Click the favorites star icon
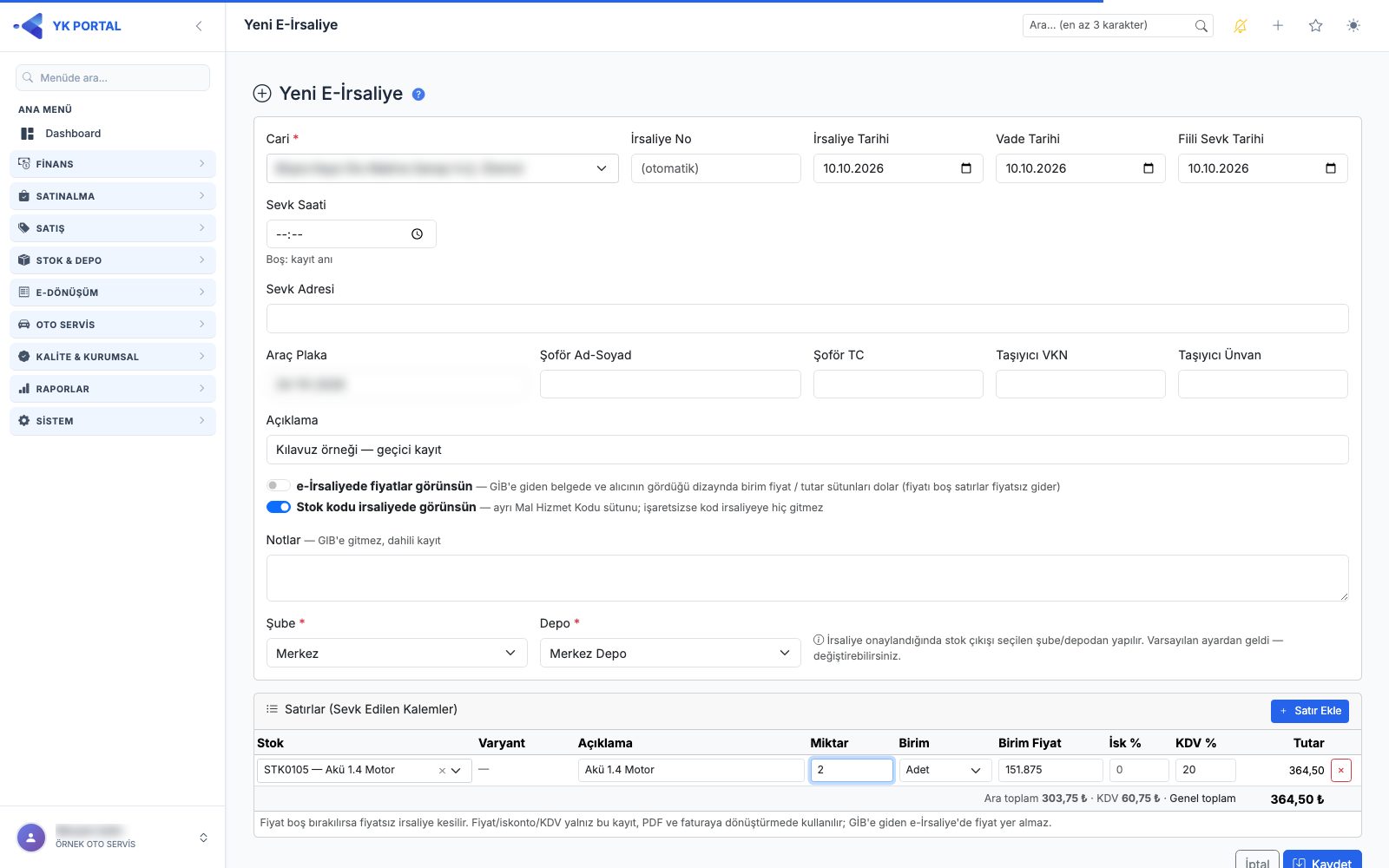 coord(1315,26)
